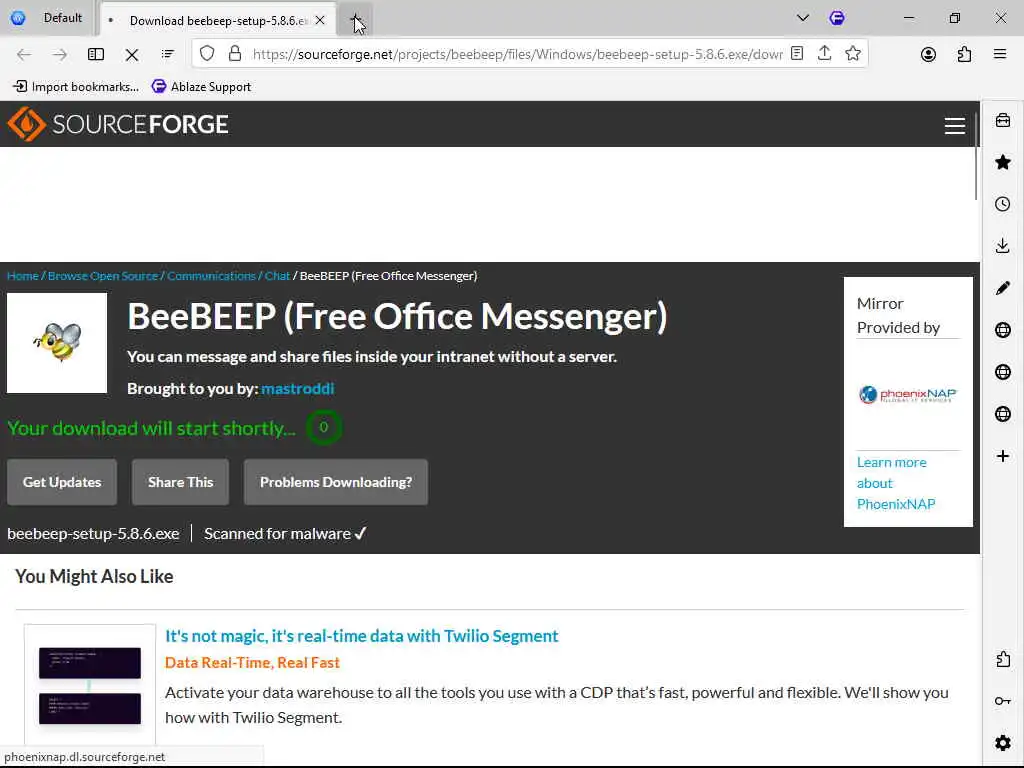Screen dimensions: 1024x768
Task: Click the Get Updates button
Action: point(62,482)
